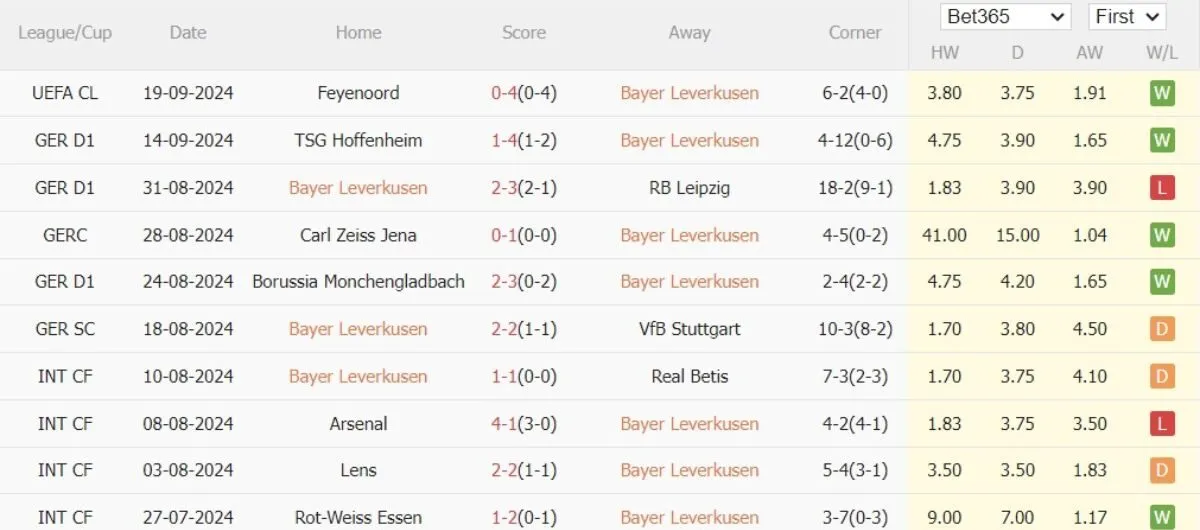The height and width of the screenshot is (530, 1200).
Task: Open the RB Leipzig team link
Action: tap(689, 188)
